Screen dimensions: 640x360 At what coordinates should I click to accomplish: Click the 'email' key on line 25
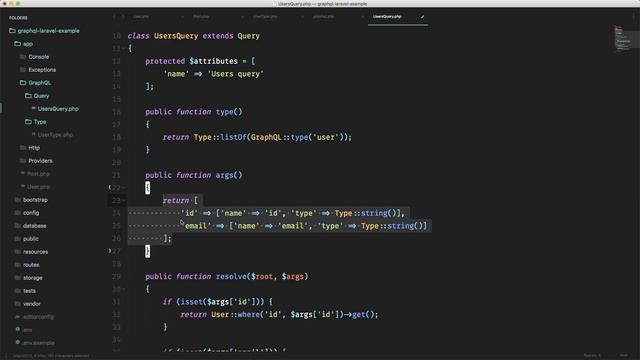pyautogui.click(x=197, y=226)
